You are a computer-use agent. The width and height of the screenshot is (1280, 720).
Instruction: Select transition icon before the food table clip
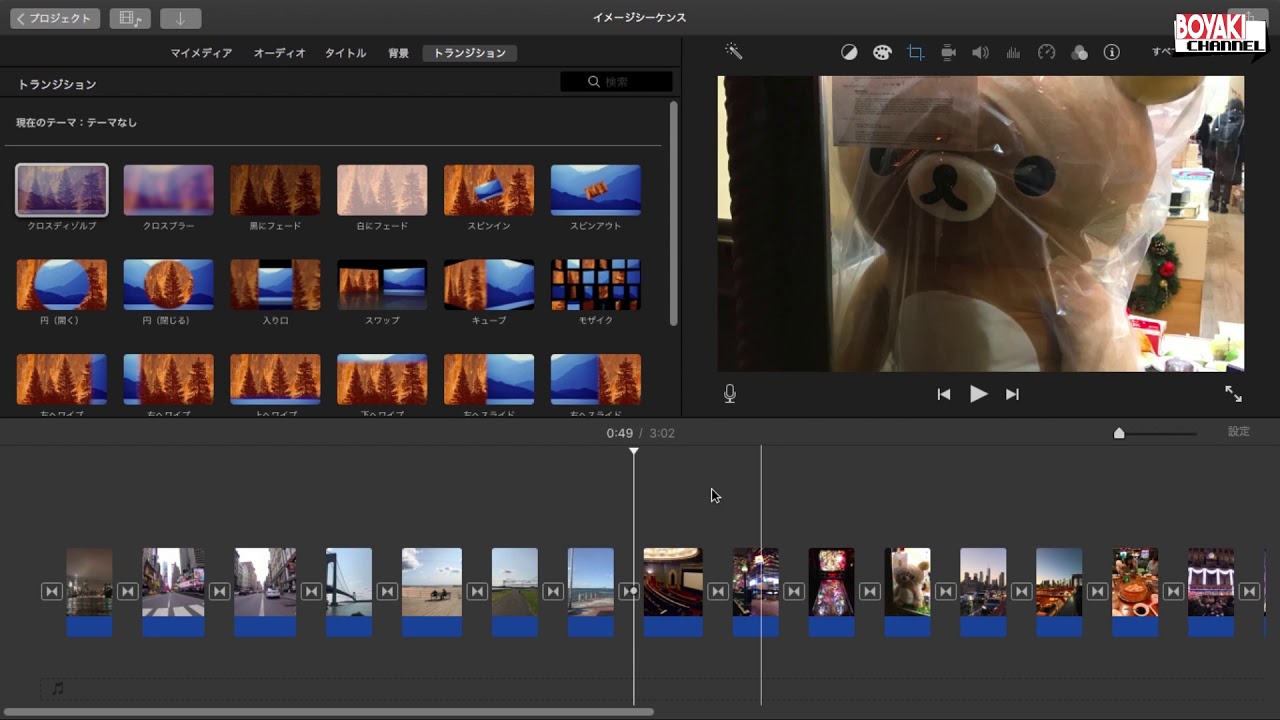[1097, 591]
